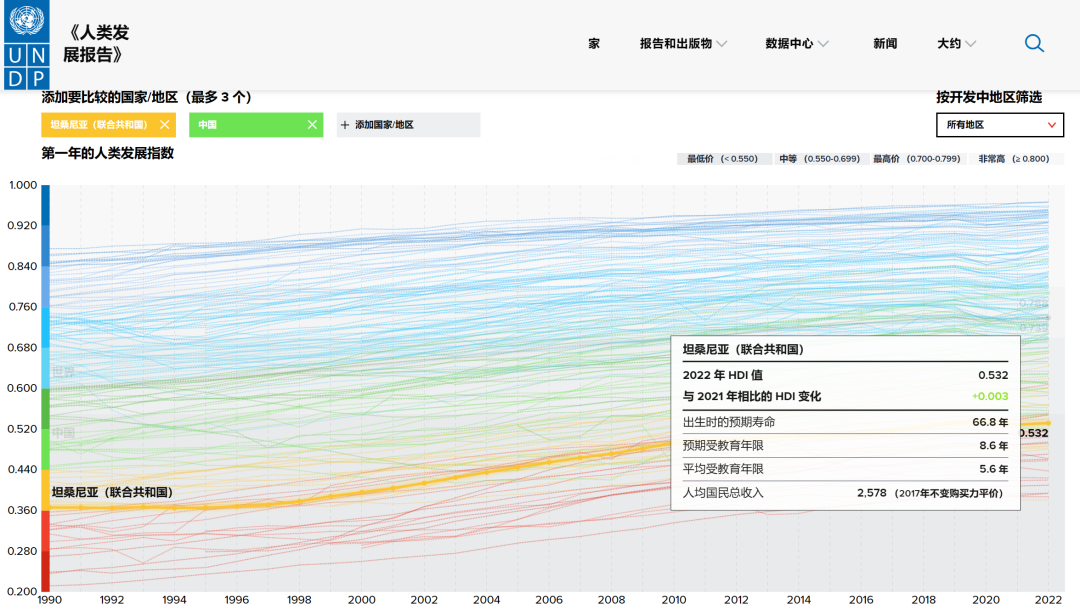
Task: Expand 大约 menu chevron
Action: tap(970, 43)
